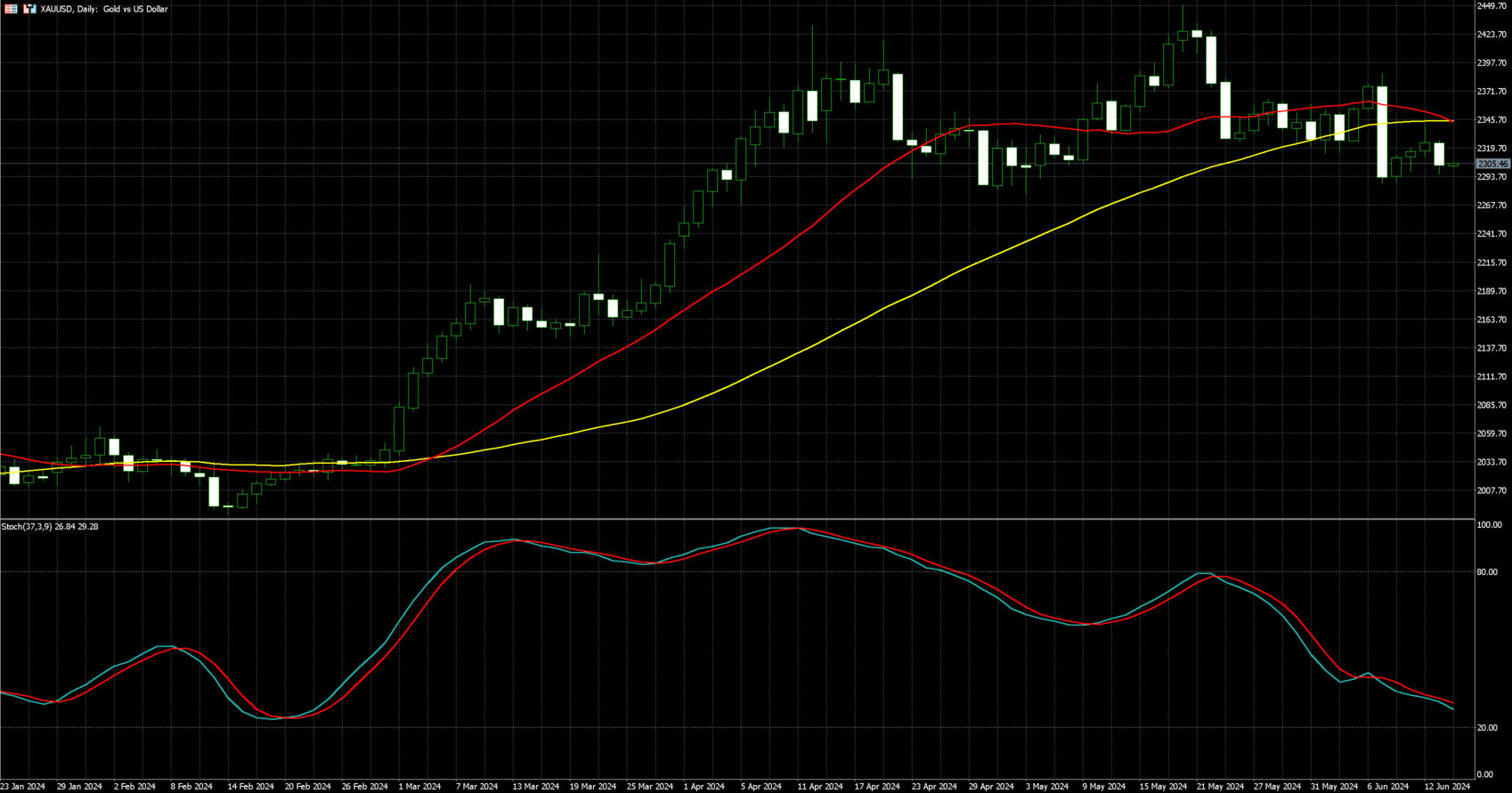This screenshot has height=793, width=1512.
Task: Click the 2241.70 price scale label
Action: coord(1492,234)
